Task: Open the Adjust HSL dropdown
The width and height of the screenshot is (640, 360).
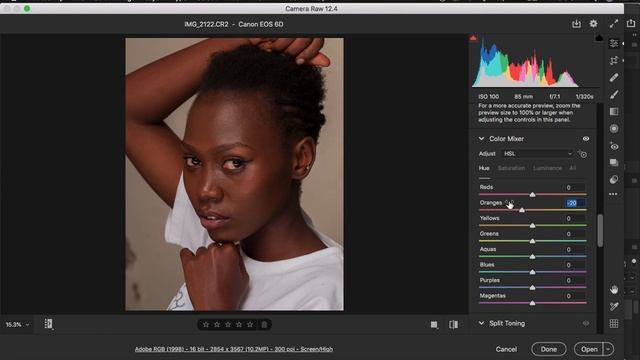Action: (x=538, y=154)
